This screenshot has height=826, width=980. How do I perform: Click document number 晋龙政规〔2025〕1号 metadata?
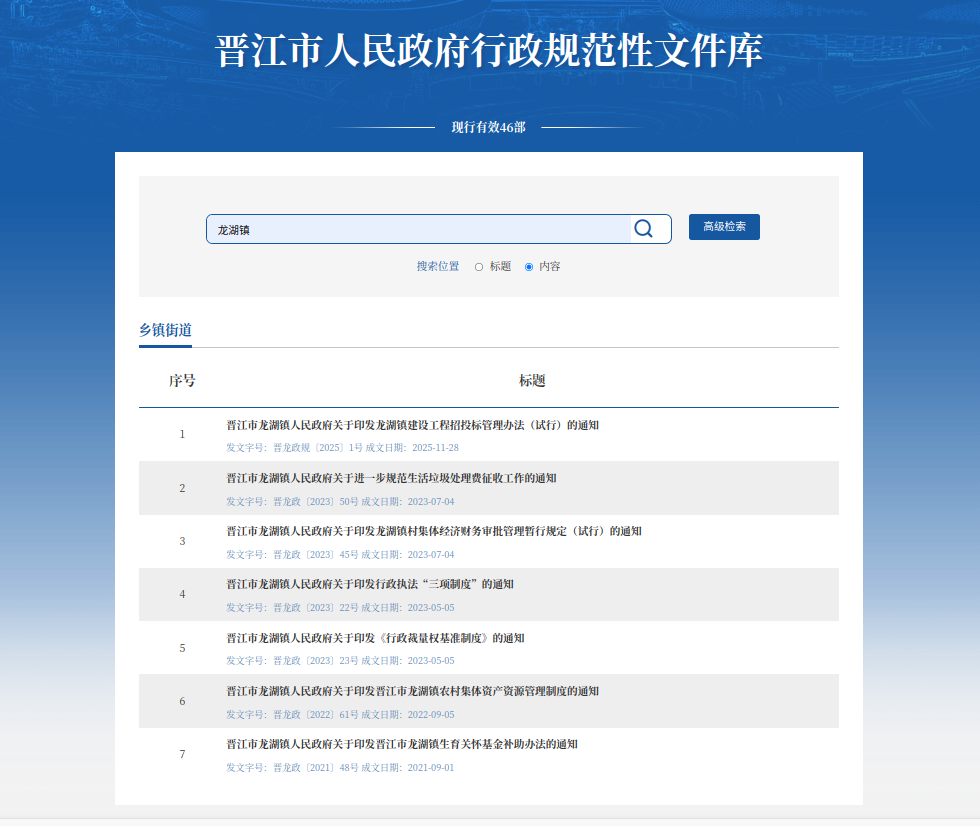pyautogui.click(x=315, y=448)
